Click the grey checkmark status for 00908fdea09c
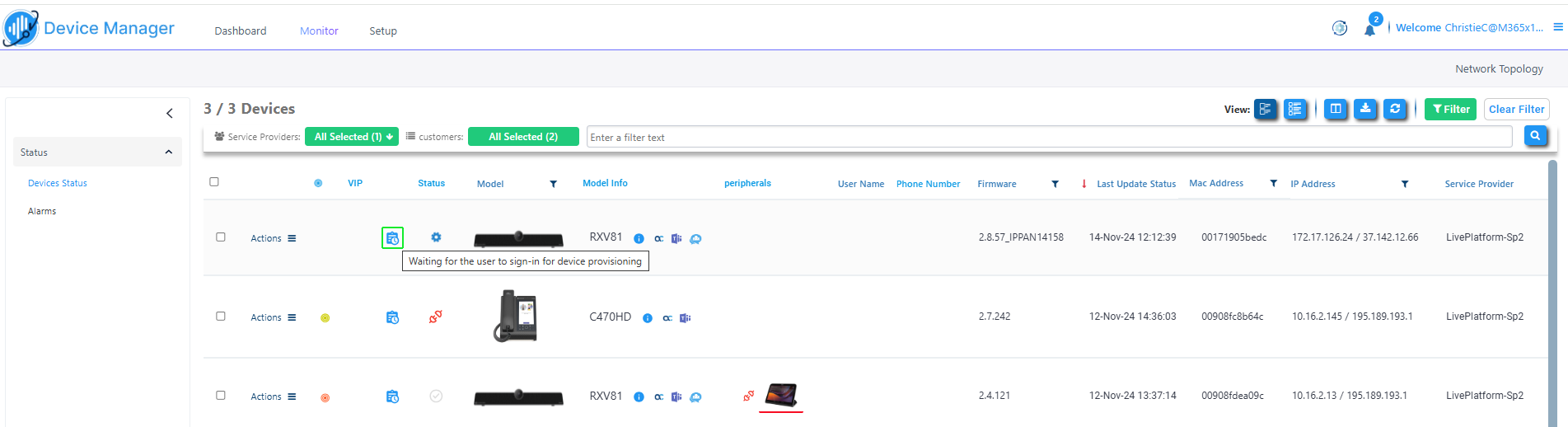The width and height of the screenshot is (1568, 427). point(436,396)
